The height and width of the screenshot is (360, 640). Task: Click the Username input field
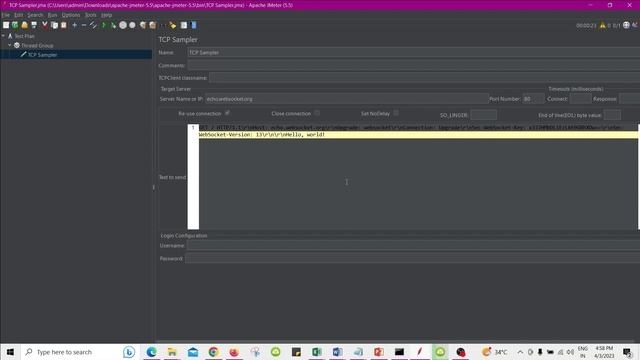(413, 245)
